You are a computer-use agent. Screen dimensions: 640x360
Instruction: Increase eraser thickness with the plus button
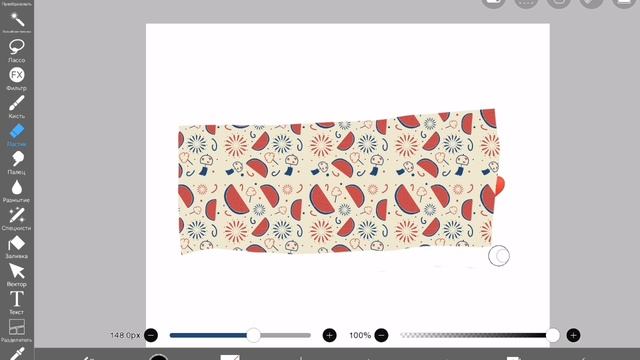[x=329, y=335]
